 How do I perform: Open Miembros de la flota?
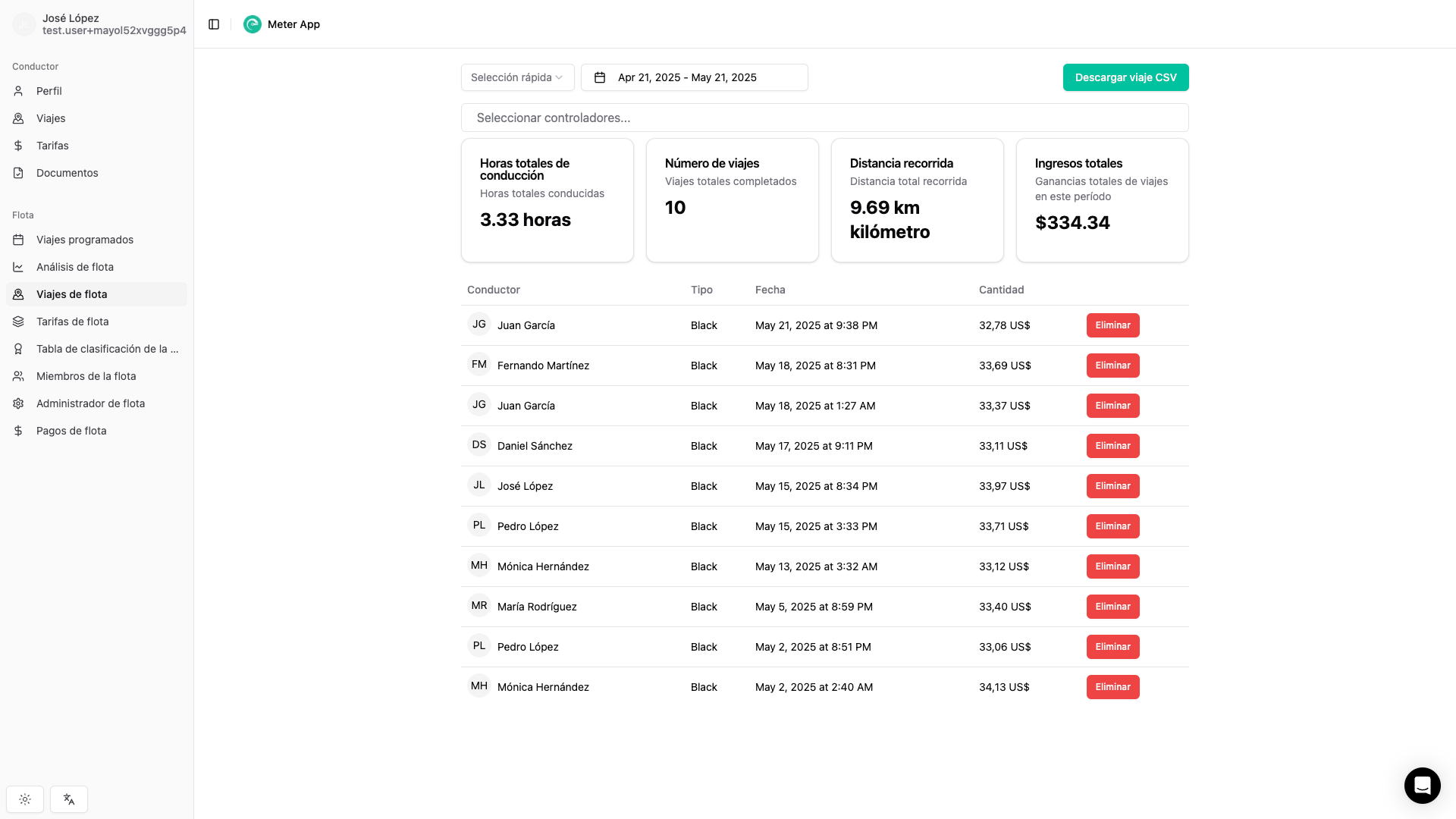86,376
